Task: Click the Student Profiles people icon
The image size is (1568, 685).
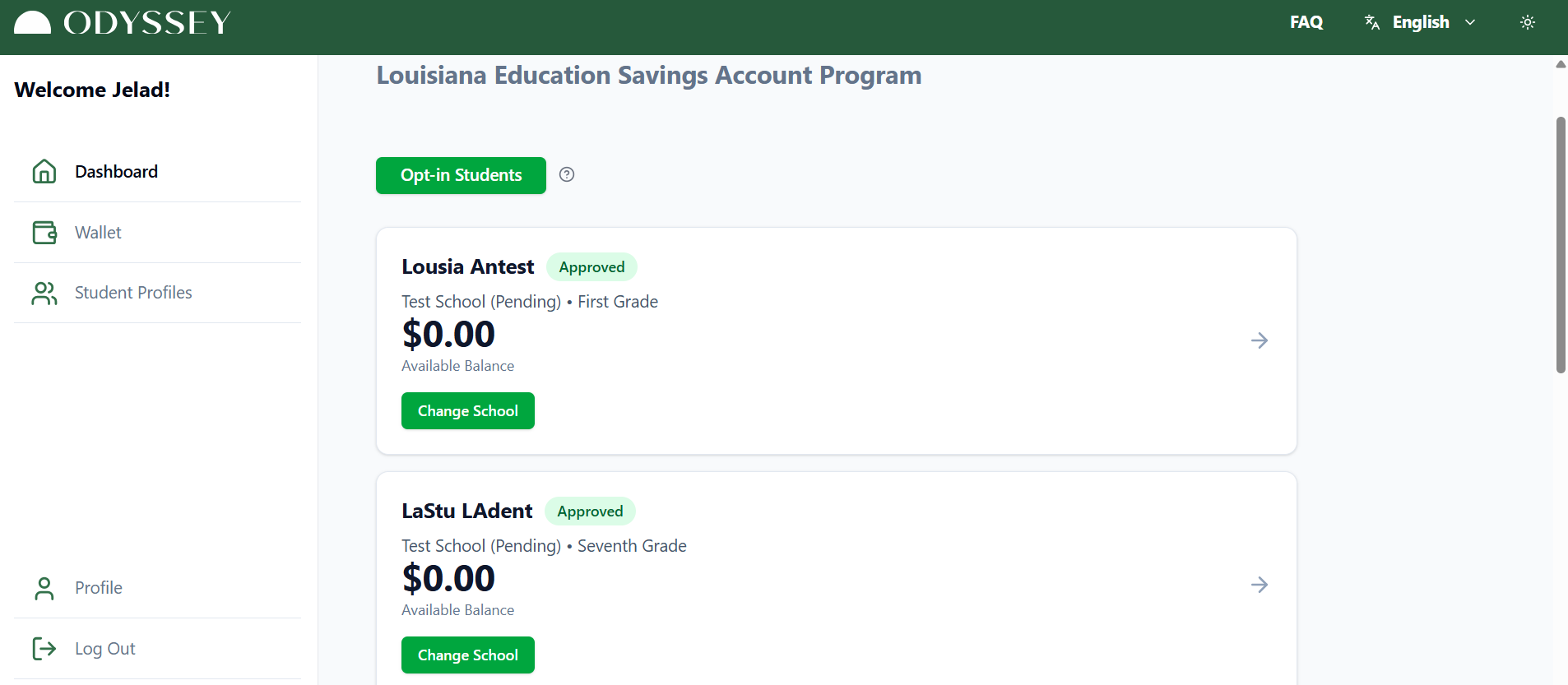Action: coord(44,293)
